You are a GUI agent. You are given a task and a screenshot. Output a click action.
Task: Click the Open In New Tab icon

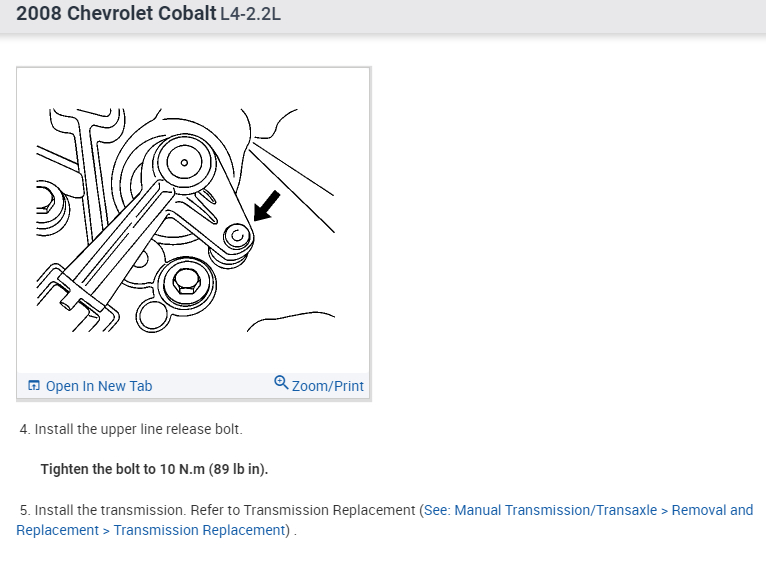click(x=34, y=385)
